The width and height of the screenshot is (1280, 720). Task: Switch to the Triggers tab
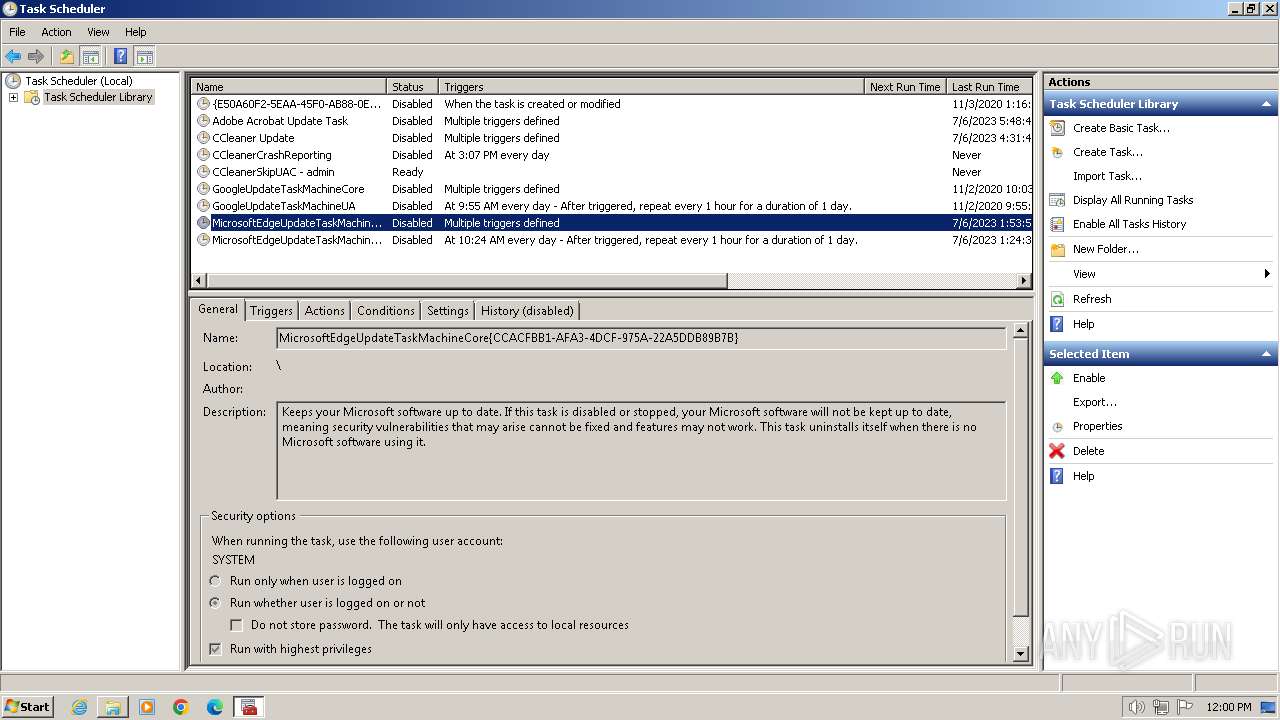click(x=271, y=311)
